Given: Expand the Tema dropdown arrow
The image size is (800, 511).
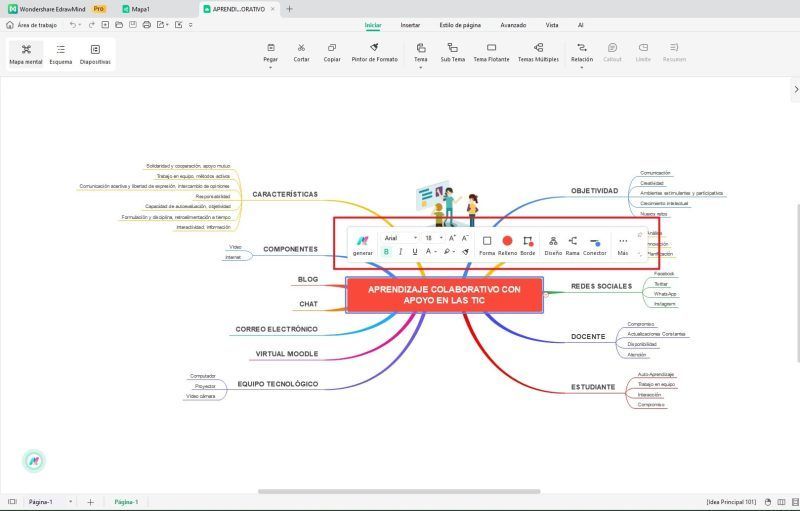Looking at the screenshot, I should pos(420,67).
